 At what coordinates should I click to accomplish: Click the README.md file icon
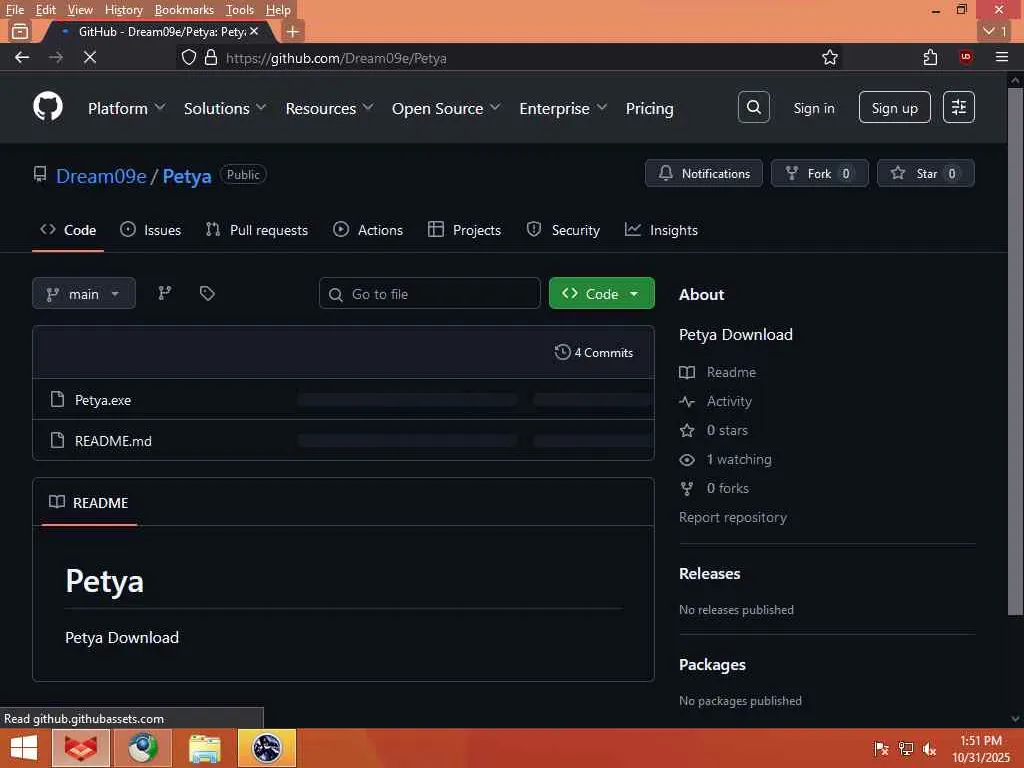(57, 440)
